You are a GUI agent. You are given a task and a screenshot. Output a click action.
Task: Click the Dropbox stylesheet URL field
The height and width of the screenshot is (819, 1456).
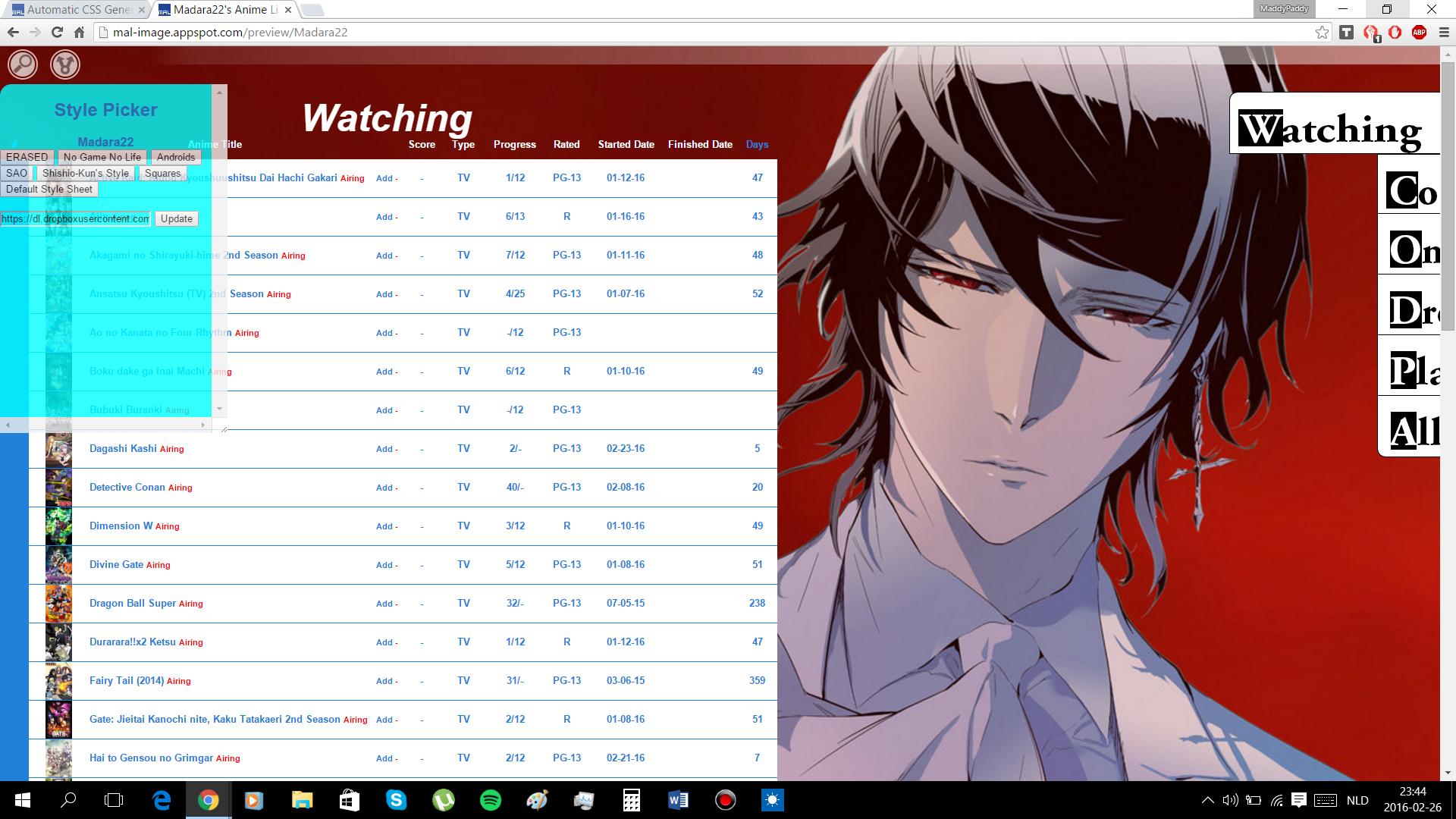tap(75, 218)
